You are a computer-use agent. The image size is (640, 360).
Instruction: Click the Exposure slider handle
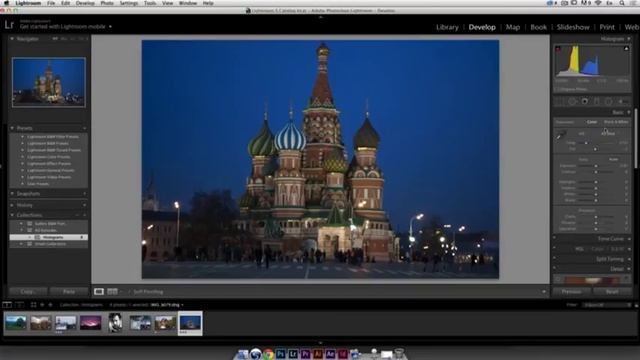596,166
